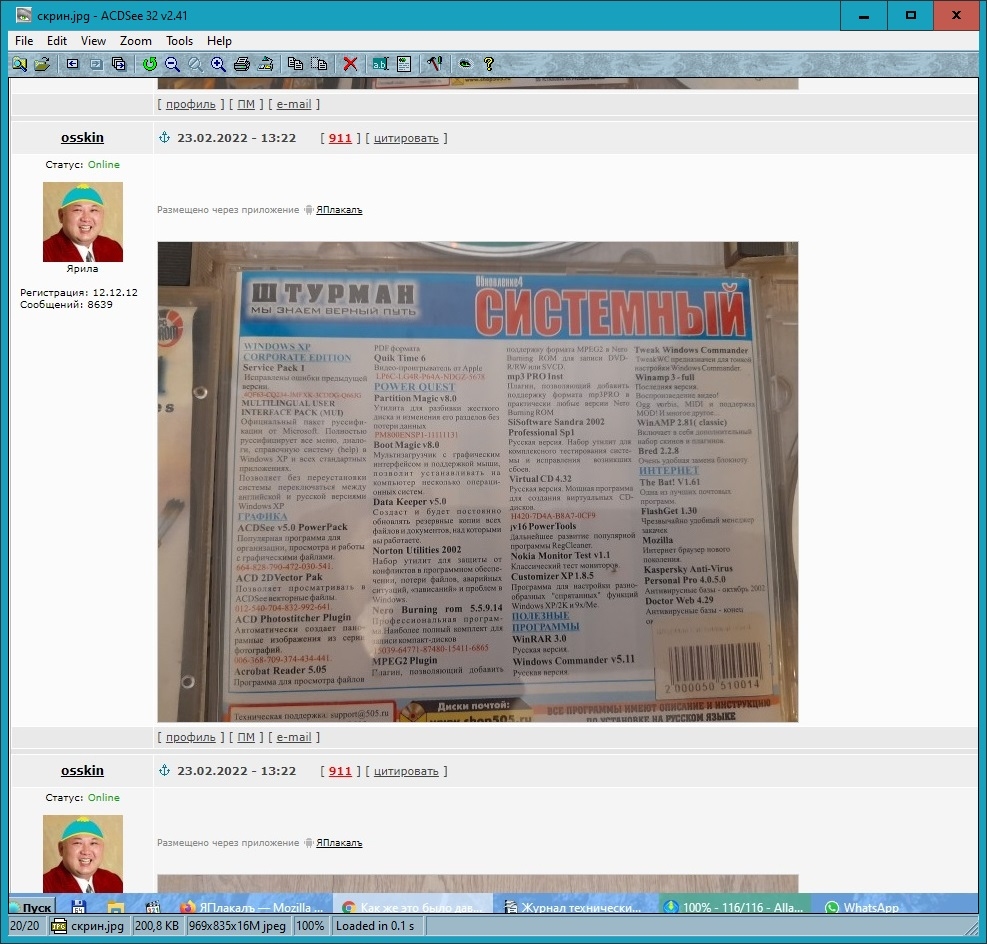Click the 'Сообщений: 8639' text
Screen dimensions: 987x944
click(x=66, y=305)
